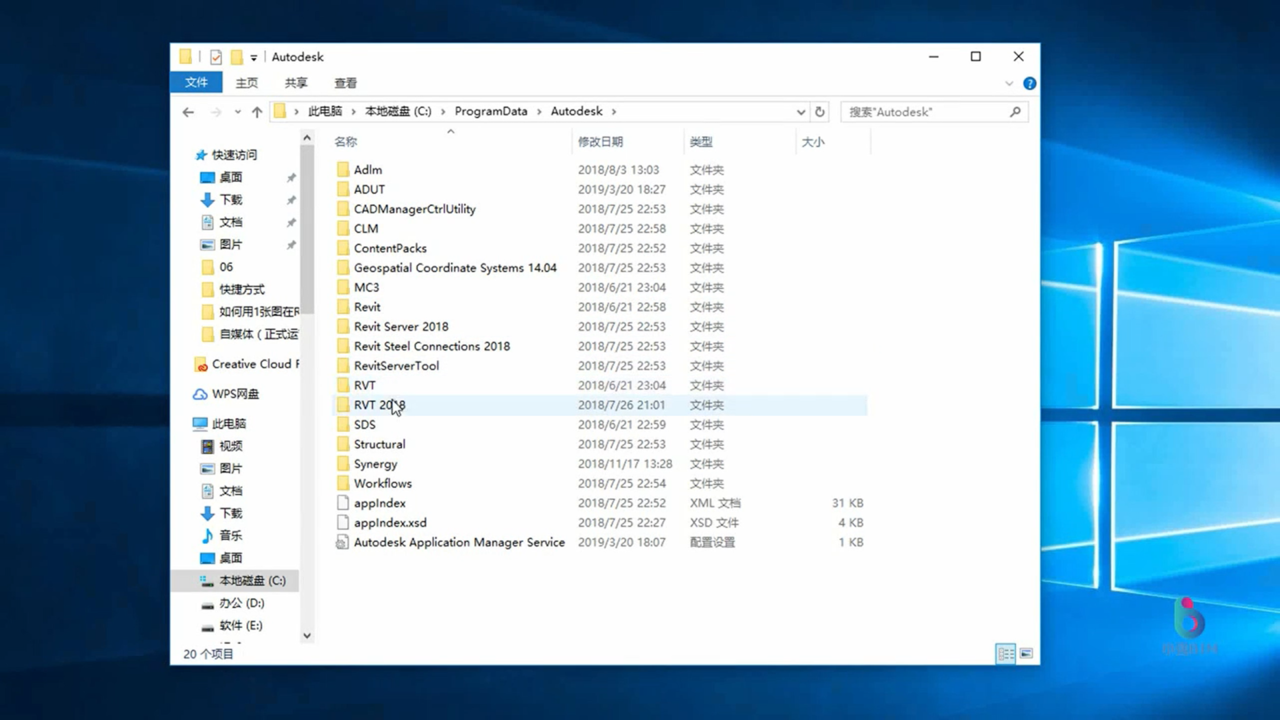Click the Refresh button beside address bar
The width and height of the screenshot is (1280, 720).
[x=820, y=112]
